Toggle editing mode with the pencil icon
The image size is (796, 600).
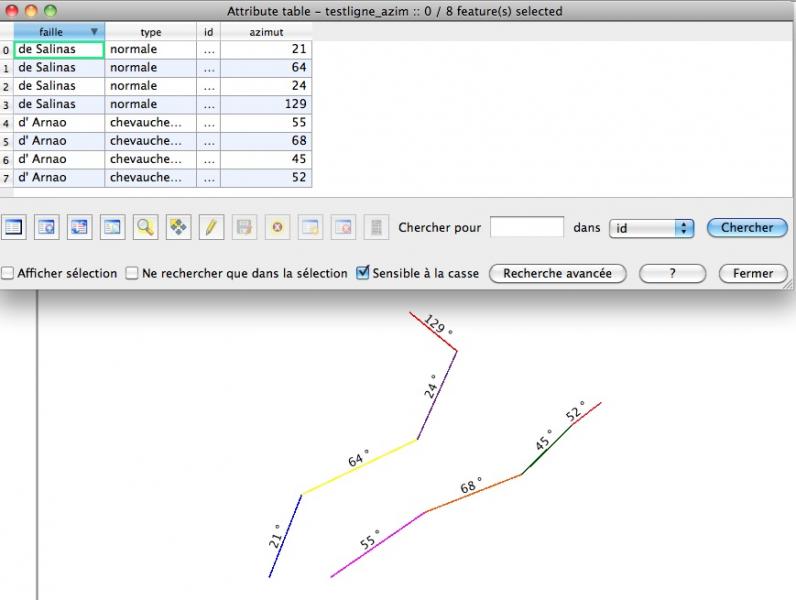point(211,228)
